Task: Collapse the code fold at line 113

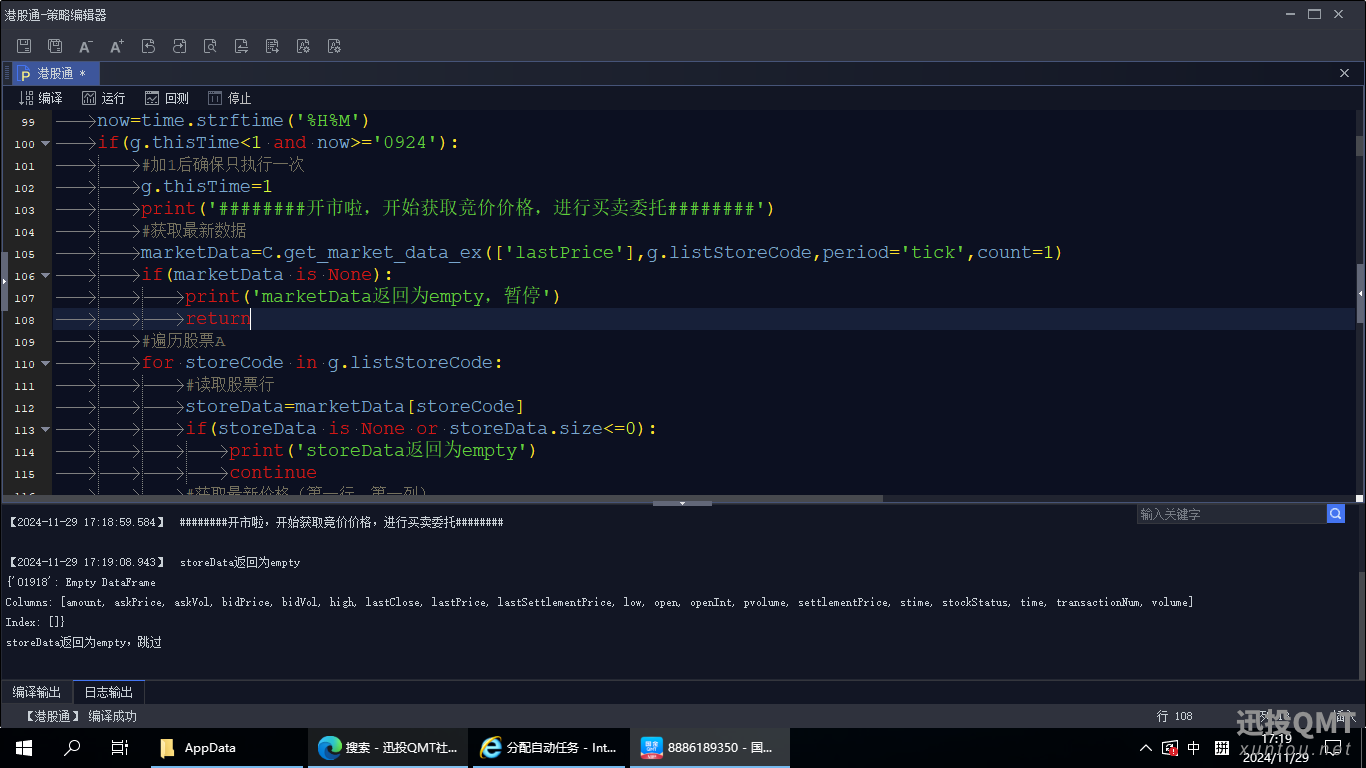Action: click(45, 429)
